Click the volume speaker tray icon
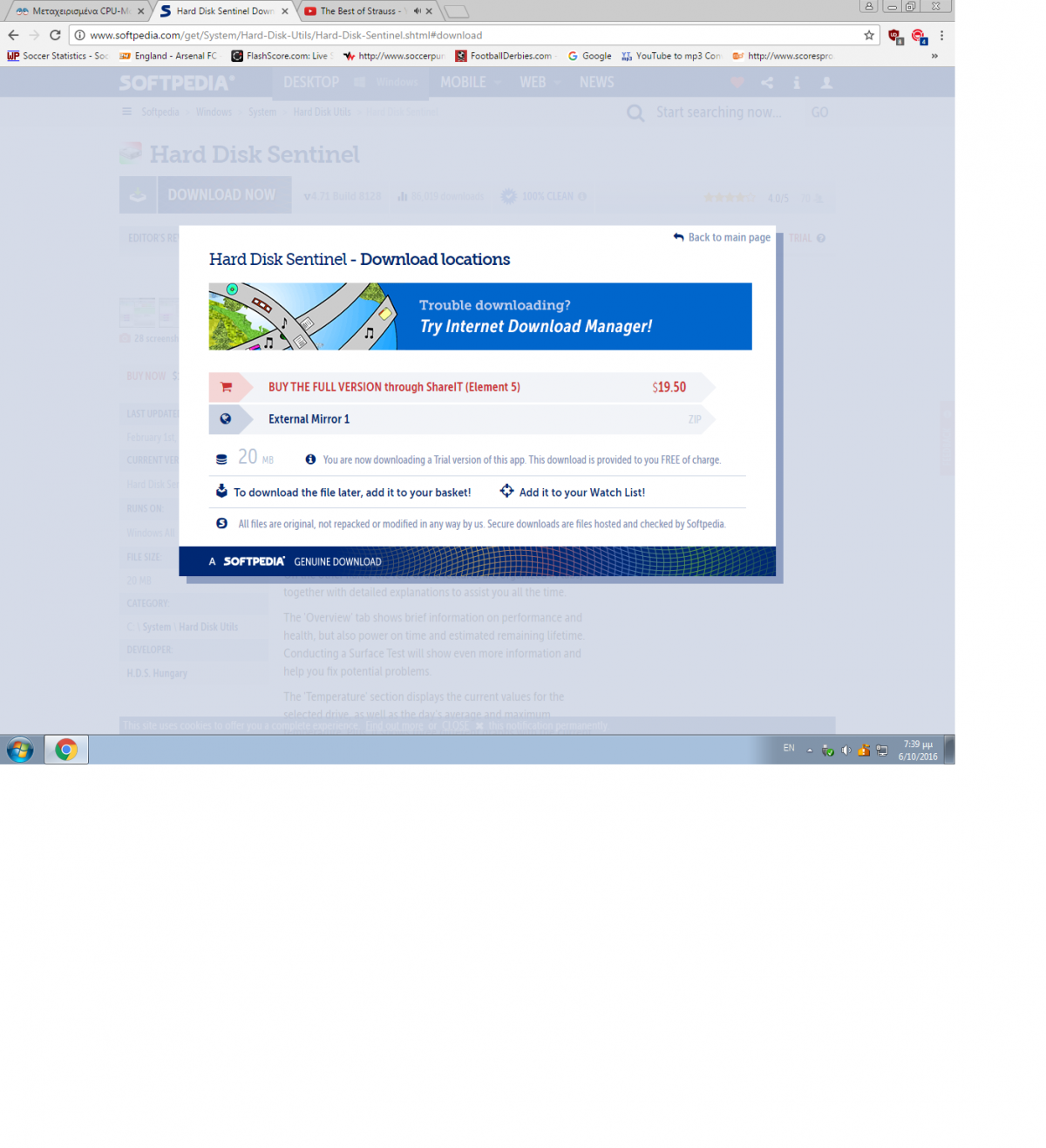The width and height of the screenshot is (1046, 1148). pos(846,750)
